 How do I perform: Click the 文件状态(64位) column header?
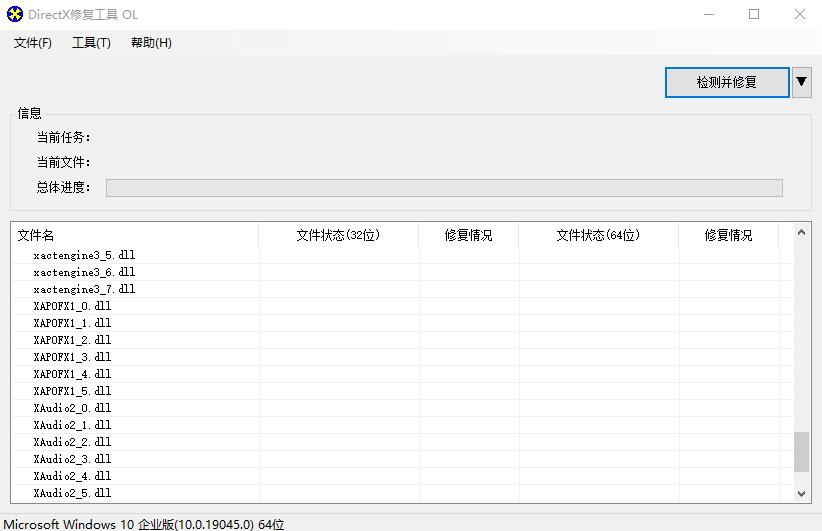coord(598,235)
